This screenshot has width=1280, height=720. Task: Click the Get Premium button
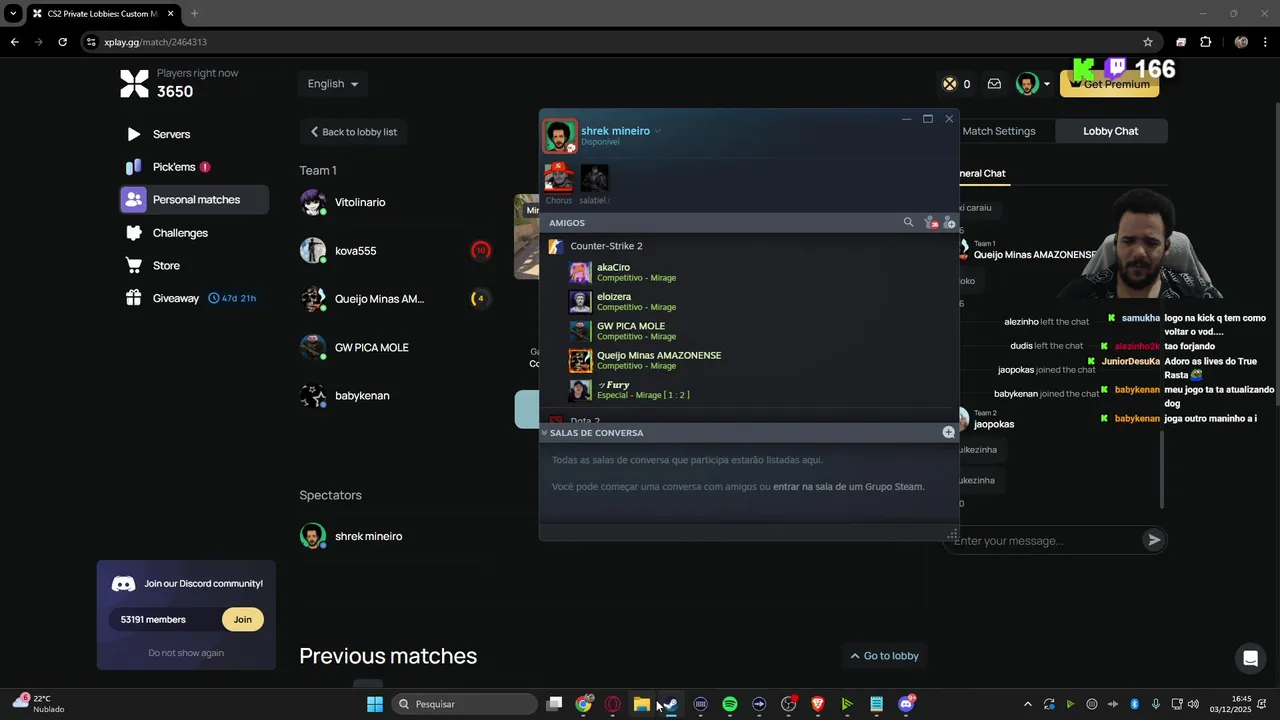tap(1109, 84)
